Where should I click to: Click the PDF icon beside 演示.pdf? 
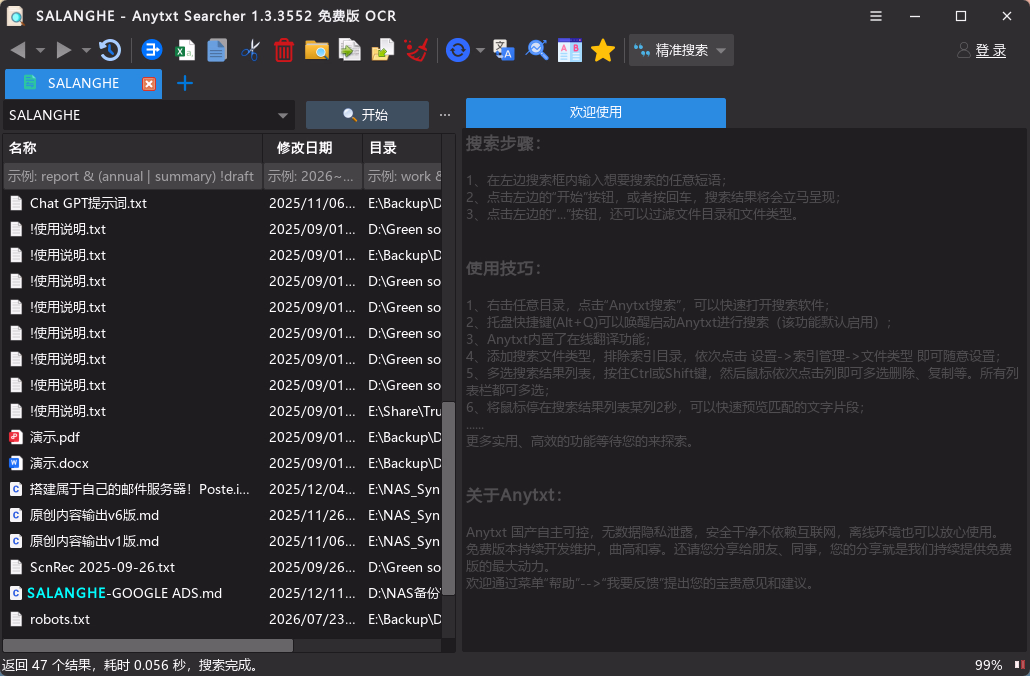tap(16, 437)
